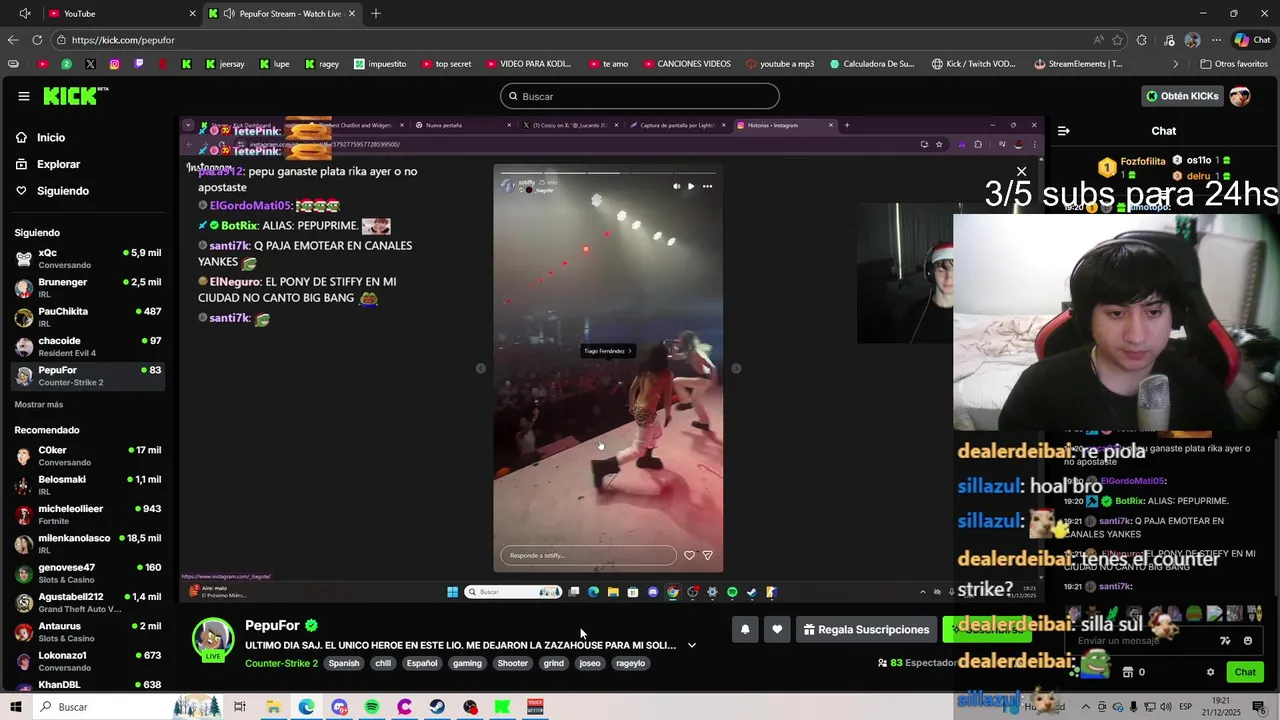Open the emoji picker in chat input
The image size is (1280, 720).
[1247, 641]
